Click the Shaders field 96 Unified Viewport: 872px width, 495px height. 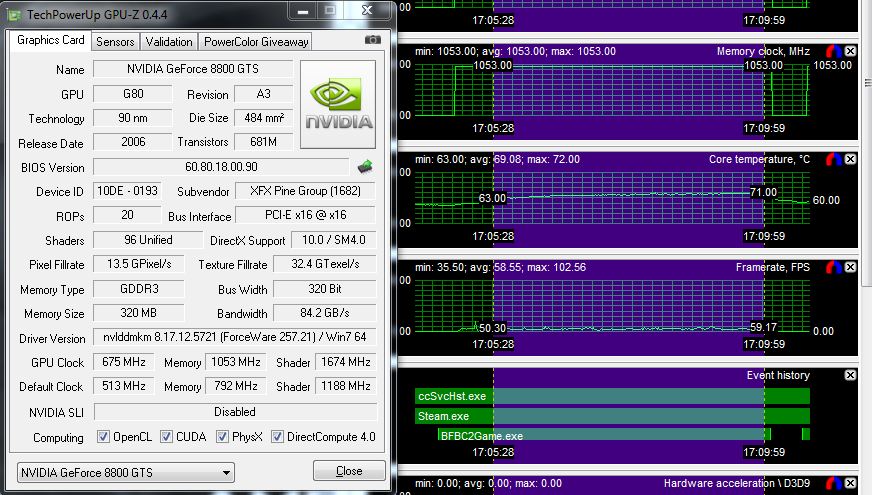tap(148, 240)
